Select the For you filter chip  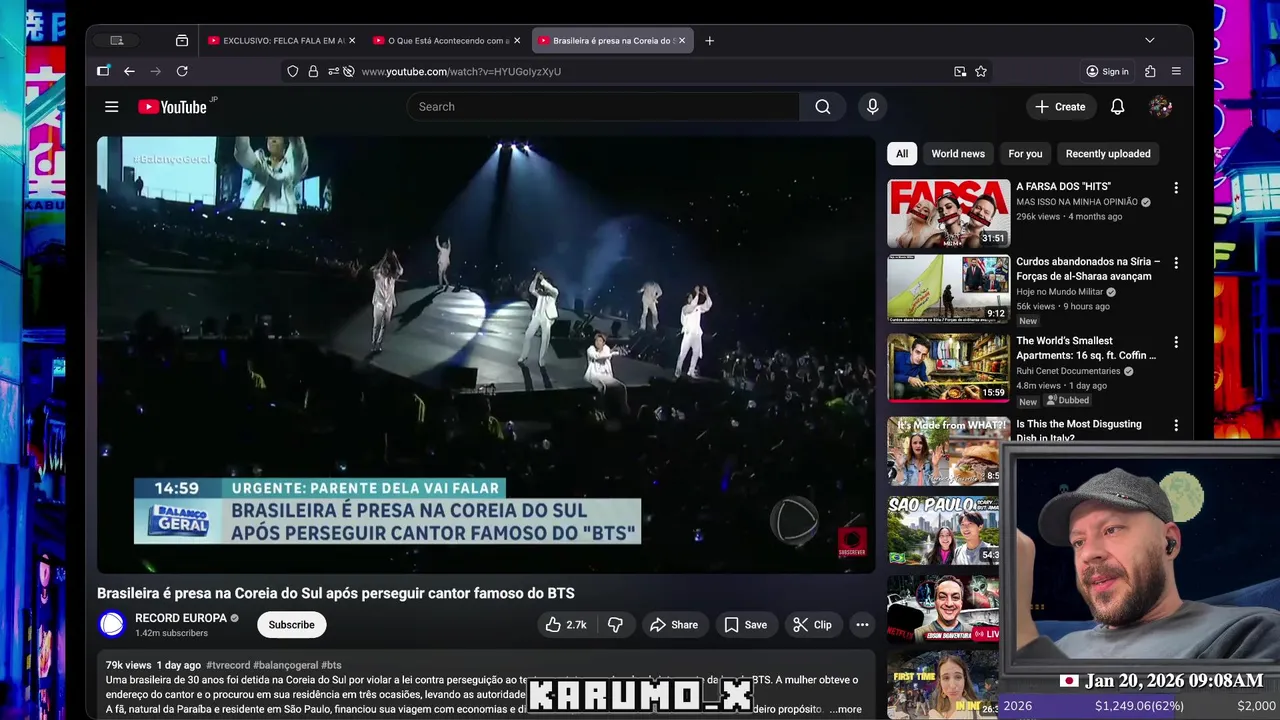click(x=1025, y=154)
